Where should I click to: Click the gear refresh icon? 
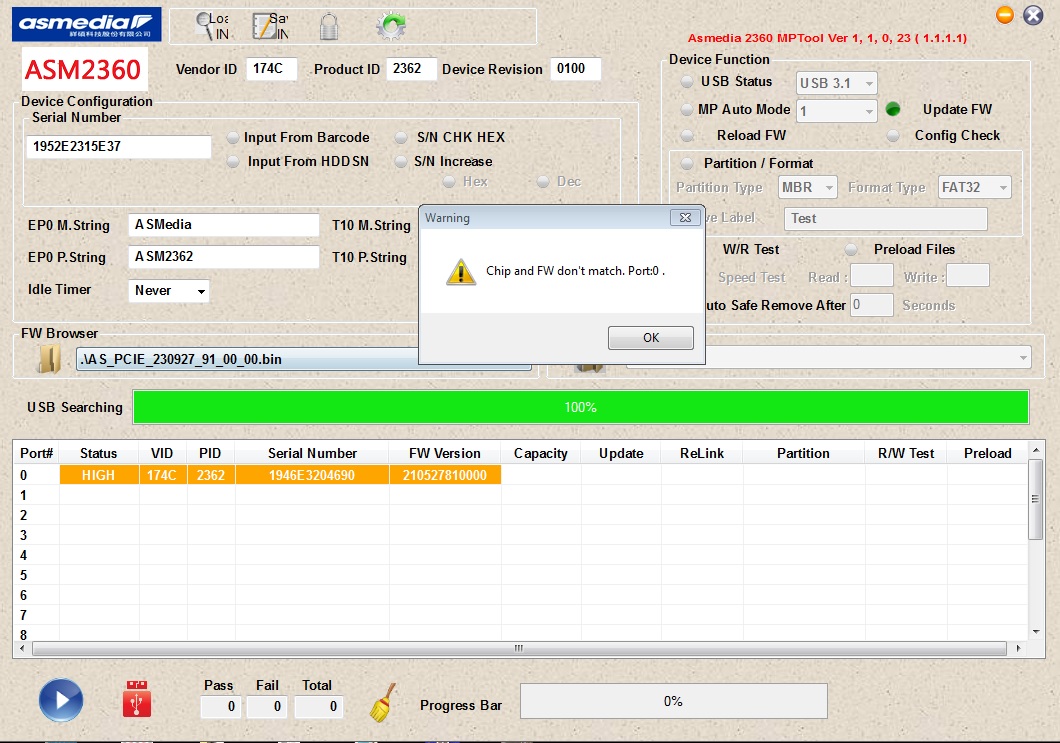(x=390, y=26)
